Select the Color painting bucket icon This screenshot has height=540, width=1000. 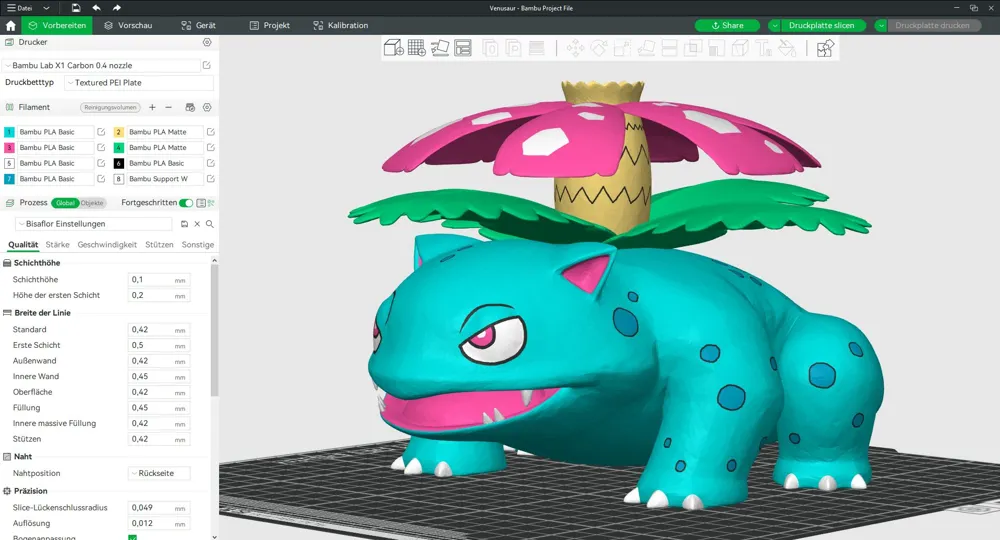click(787, 48)
